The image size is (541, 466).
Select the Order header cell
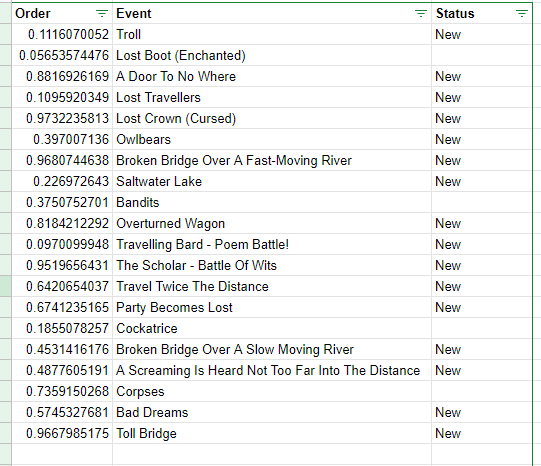(x=62, y=13)
